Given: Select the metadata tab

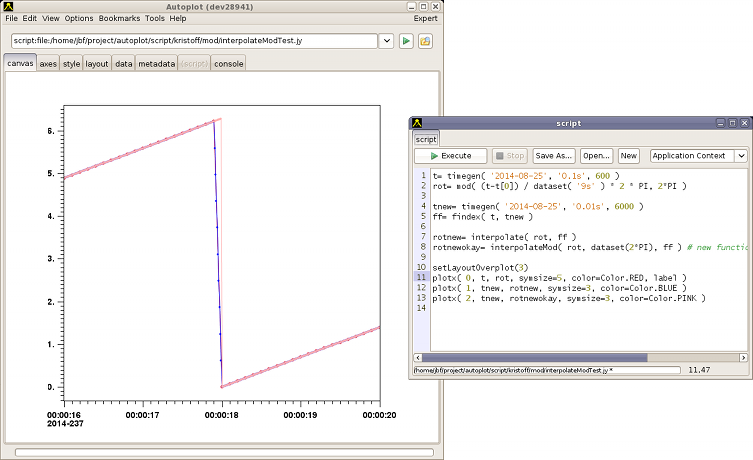Looking at the screenshot, I should 156,63.
